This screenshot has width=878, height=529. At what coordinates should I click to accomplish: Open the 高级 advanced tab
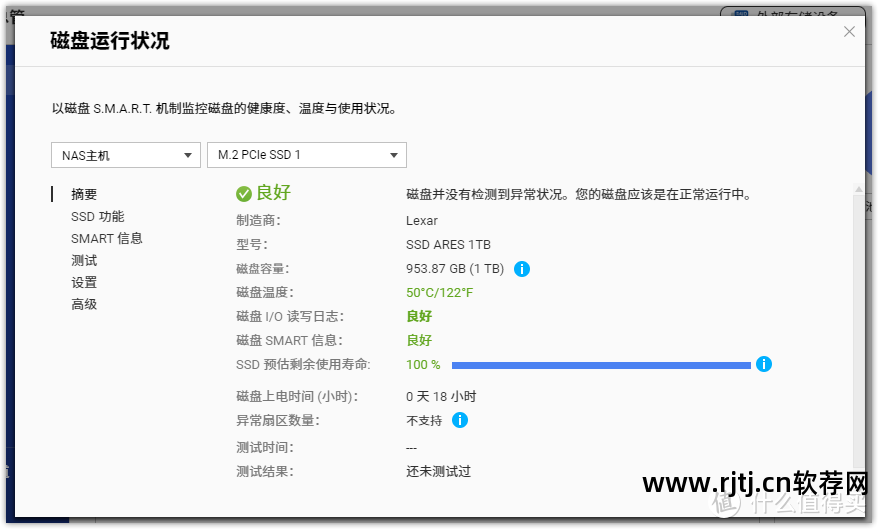pos(84,305)
